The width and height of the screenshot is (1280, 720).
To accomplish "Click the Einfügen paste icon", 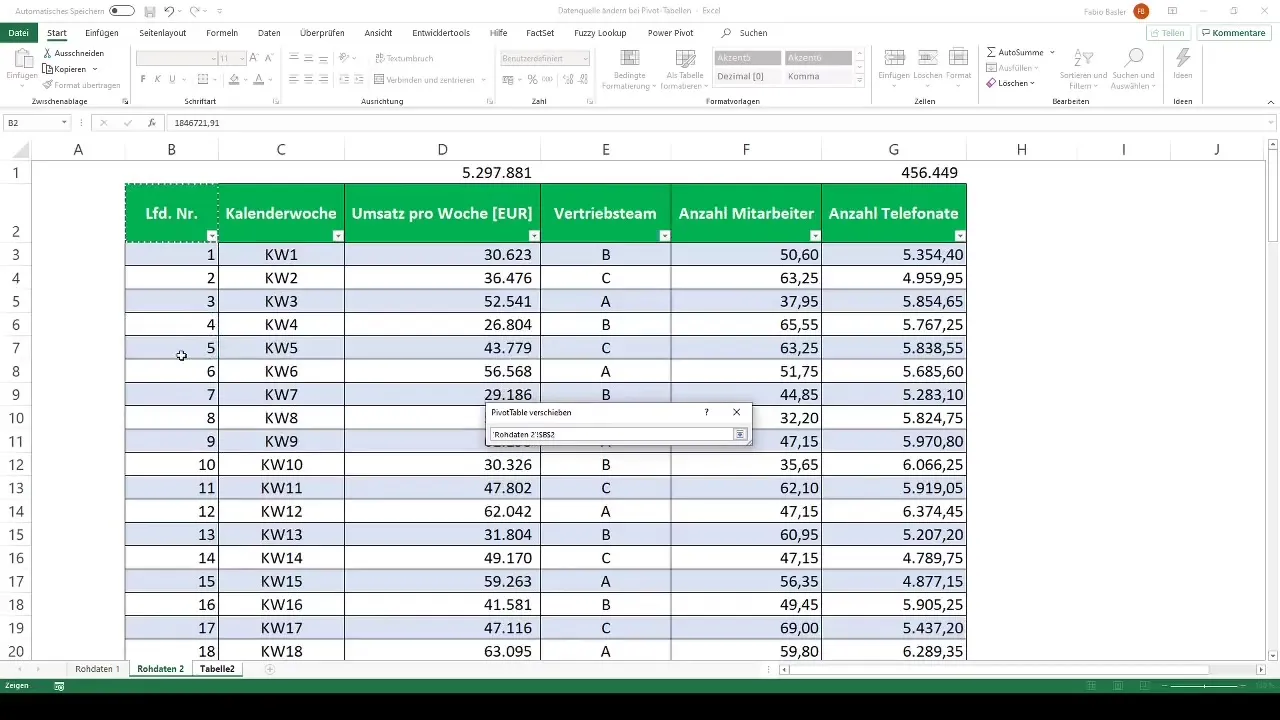I will (x=21, y=59).
